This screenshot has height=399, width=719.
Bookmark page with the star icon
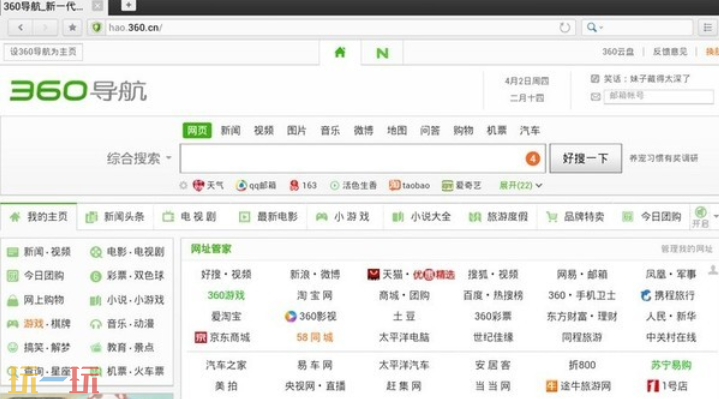coord(72,28)
